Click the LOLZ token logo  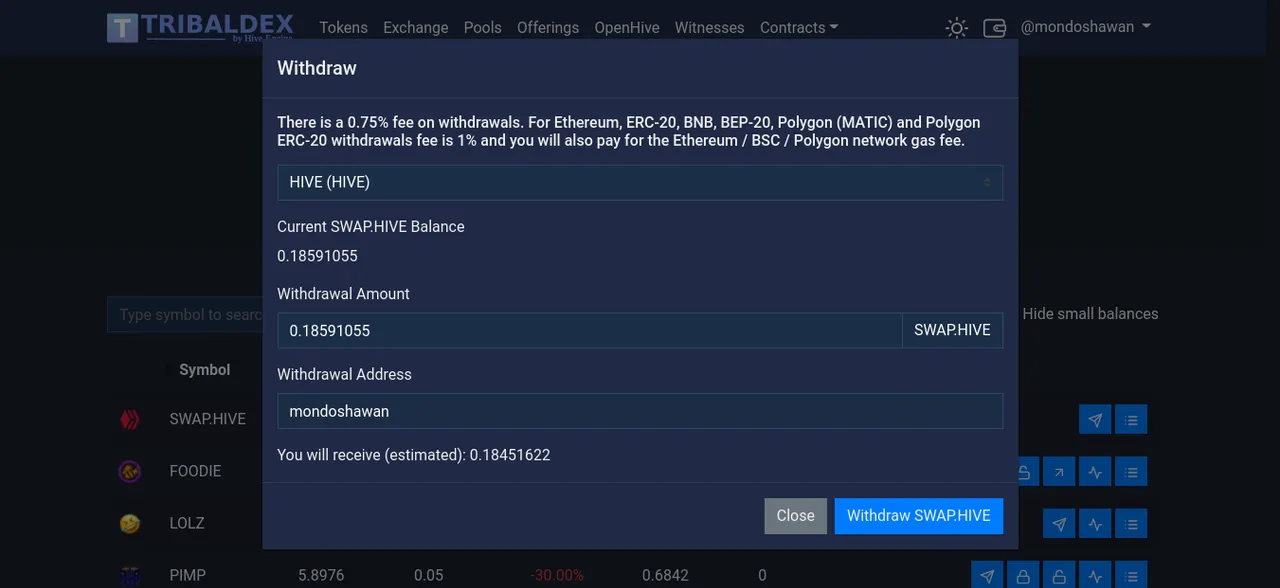click(129, 524)
